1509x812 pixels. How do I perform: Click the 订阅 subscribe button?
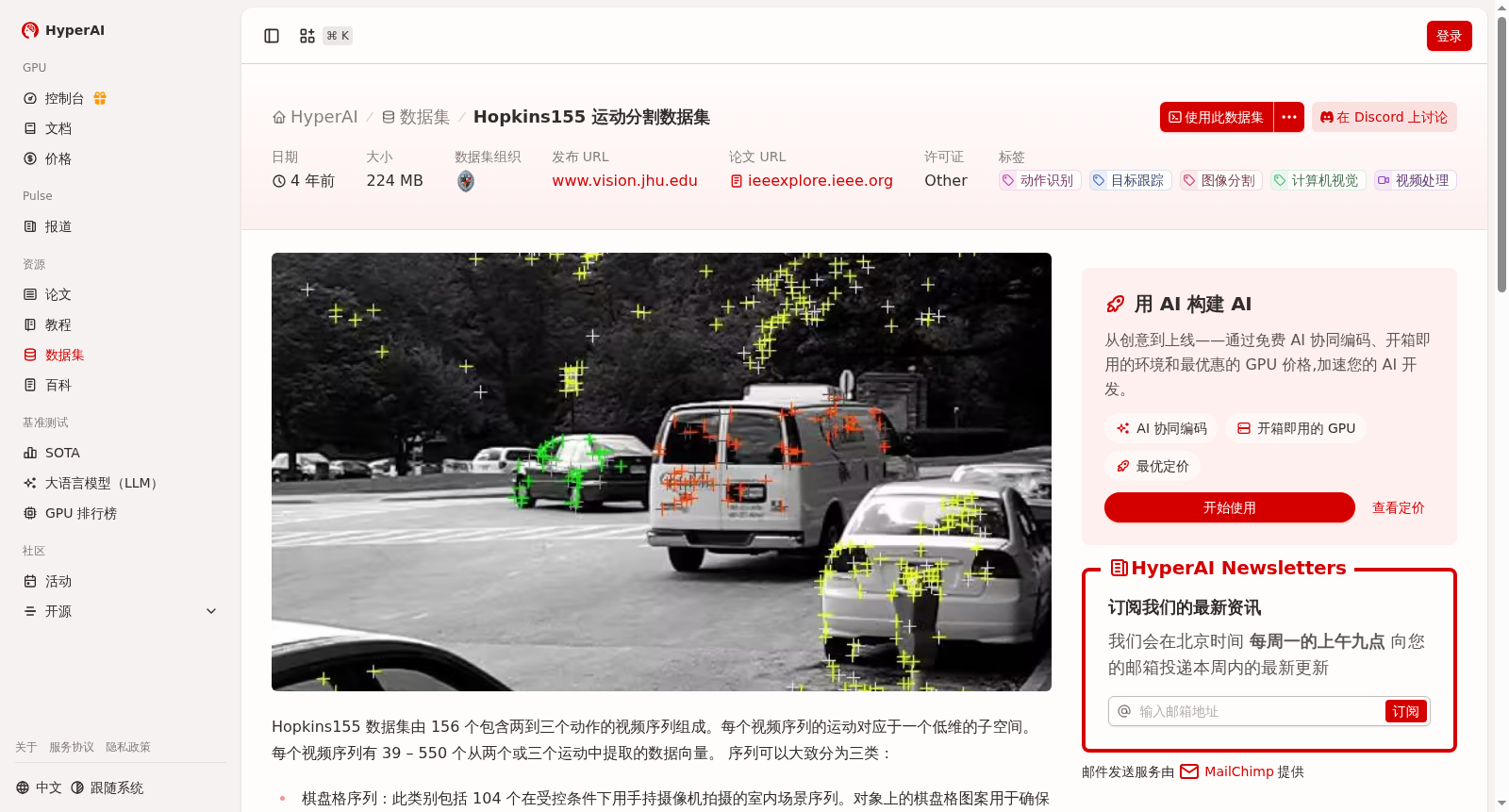coord(1405,711)
